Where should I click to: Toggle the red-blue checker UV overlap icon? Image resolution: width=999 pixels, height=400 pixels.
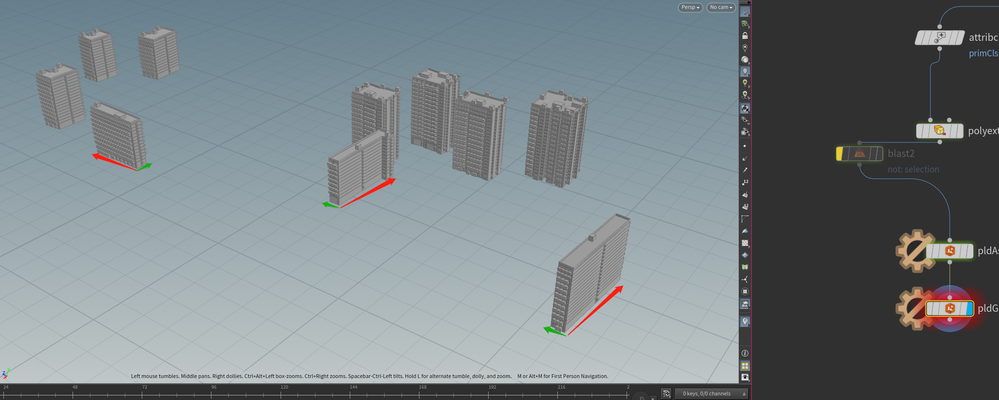click(x=745, y=243)
